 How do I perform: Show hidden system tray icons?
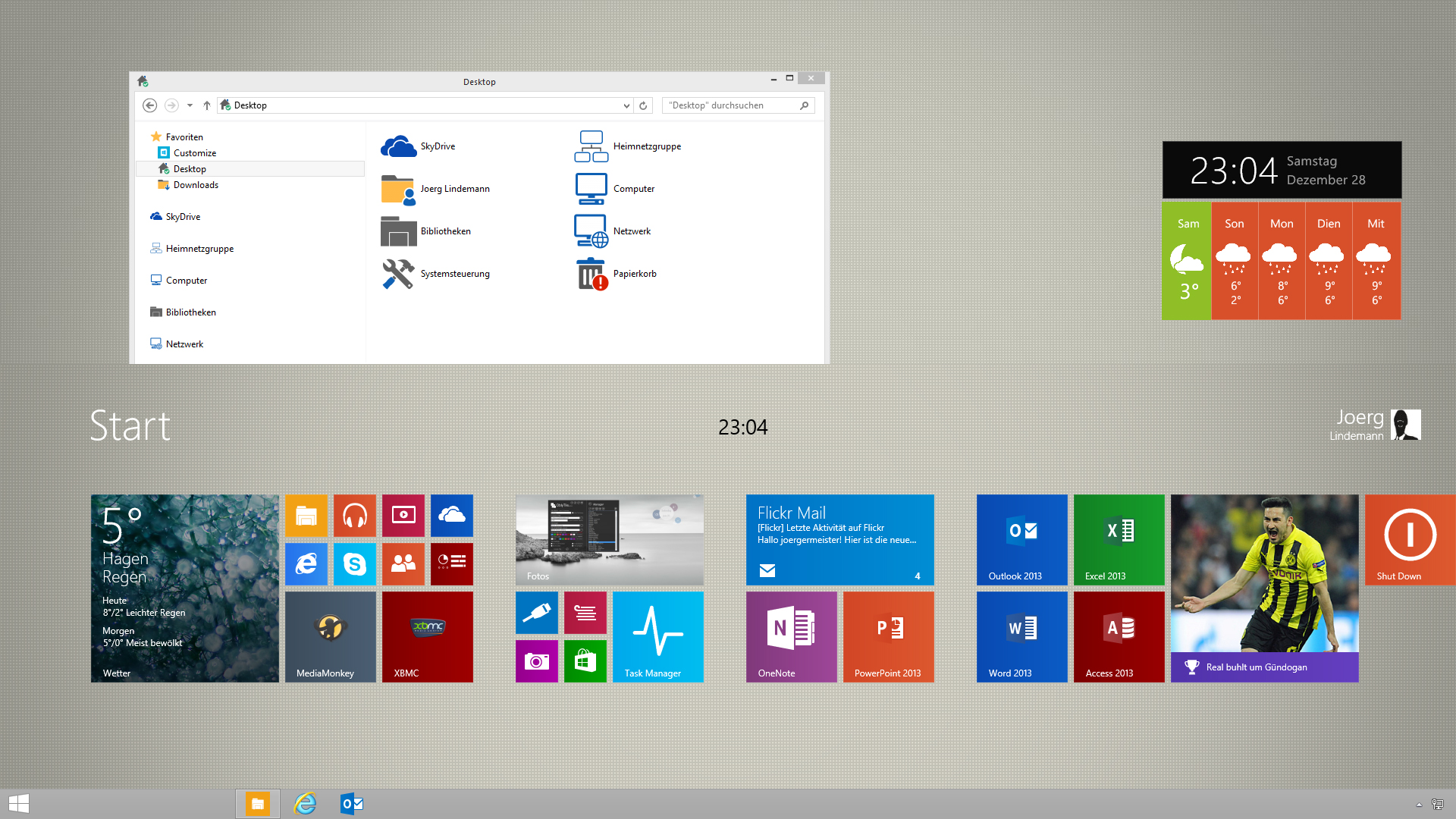coord(1419,805)
